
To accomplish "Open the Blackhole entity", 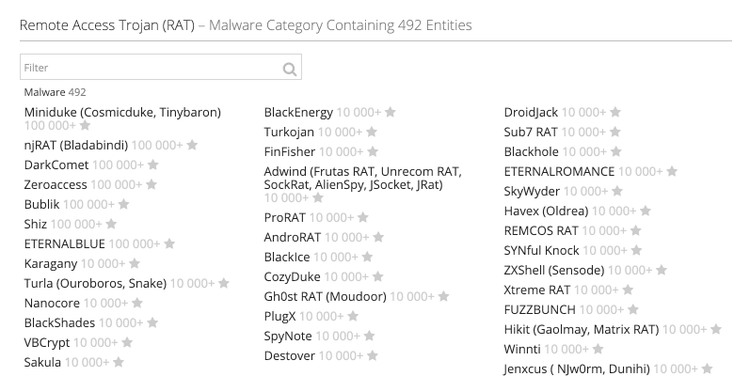I will [x=531, y=152].
